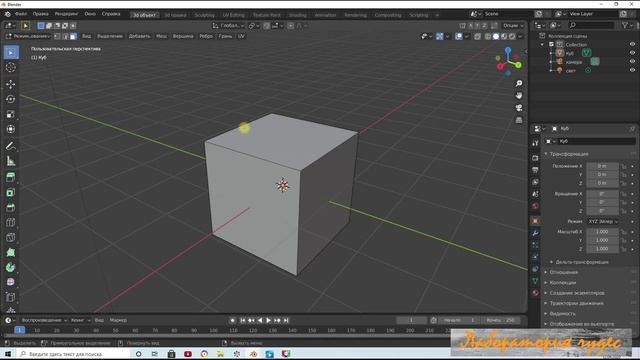Open the Вершина menu
Image resolution: width=640 pixels, height=360 pixels.
(183, 36)
